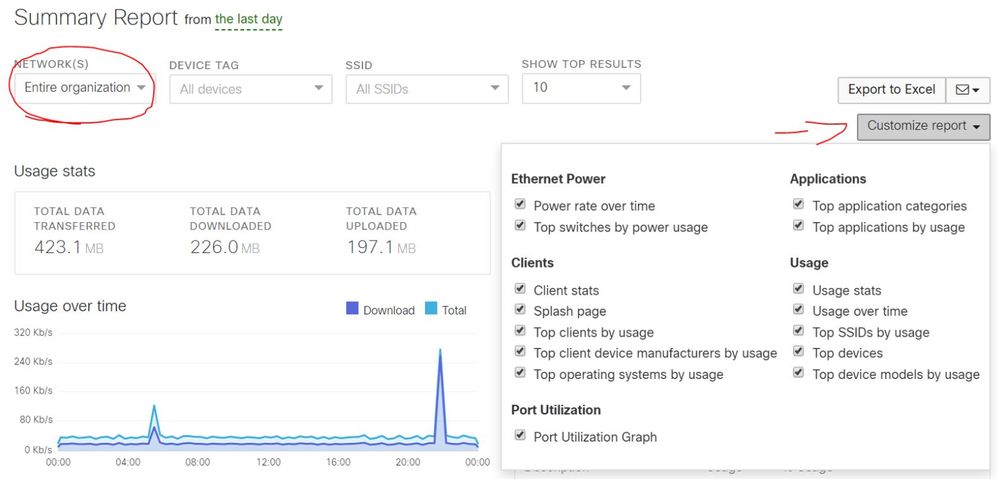
Task: Toggle Top switches by power usage checkbox
Action: coord(520,226)
